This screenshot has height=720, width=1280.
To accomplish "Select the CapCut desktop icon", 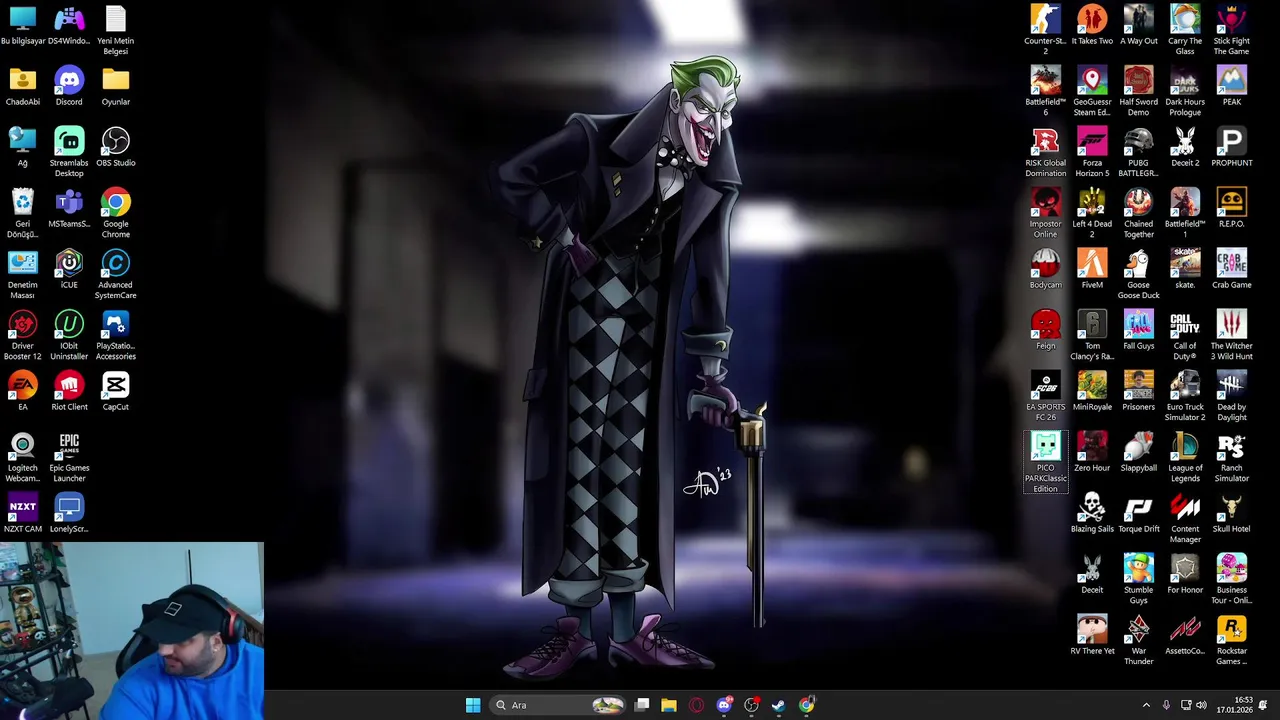I will tap(116, 391).
